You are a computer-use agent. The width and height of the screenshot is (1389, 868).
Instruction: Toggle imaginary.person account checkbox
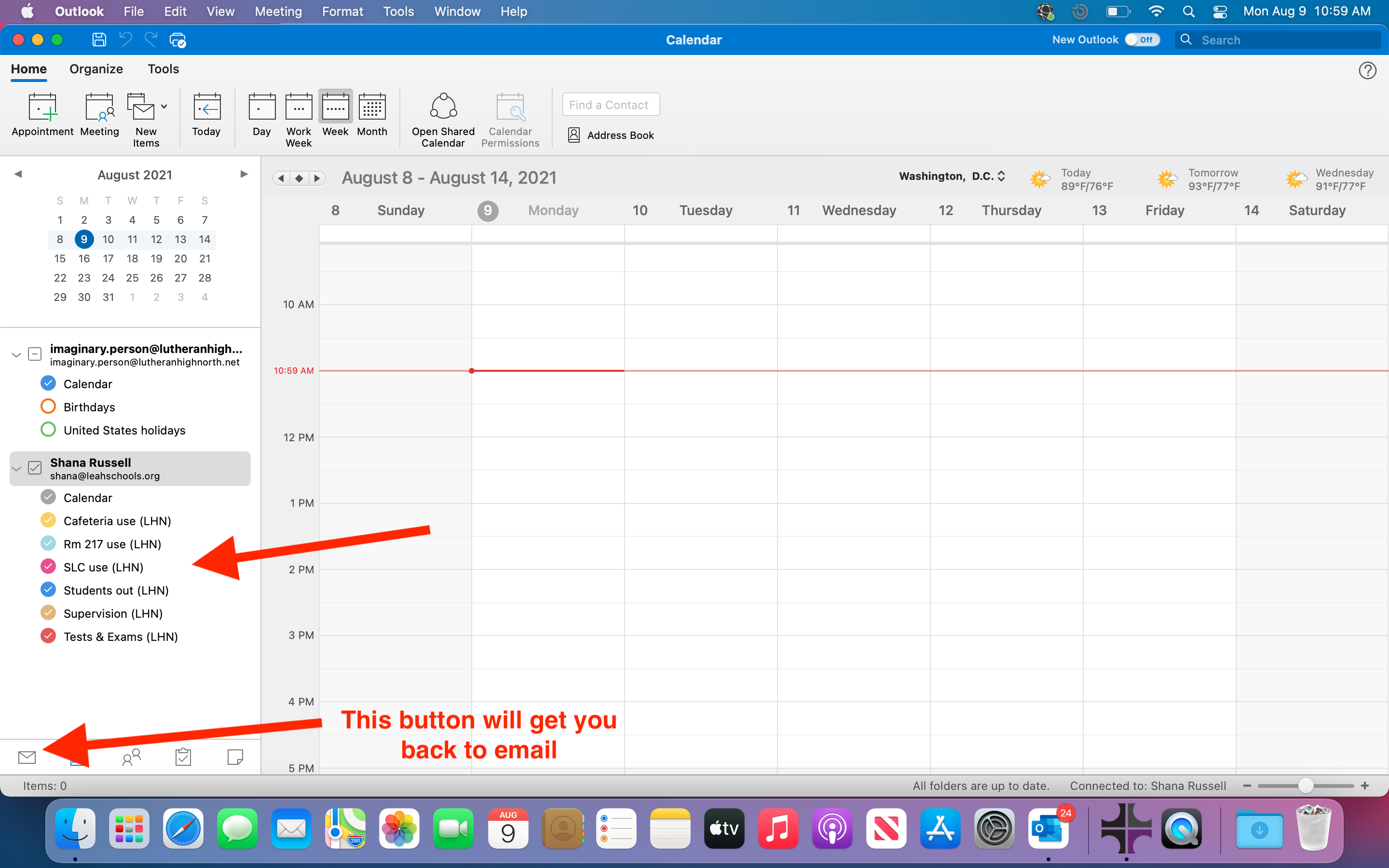click(x=34, y=354)
